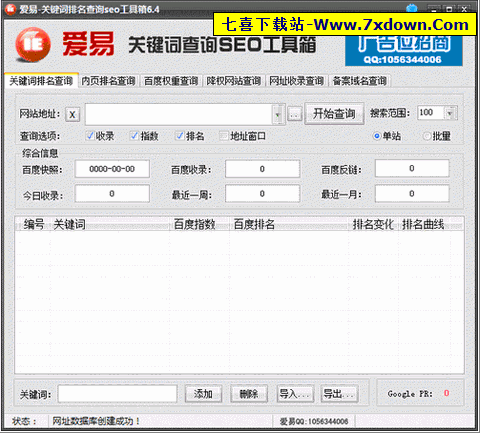Go to the 网址收录查询 tab
This screenshot has width=480, height=433.
click(296, 81)
